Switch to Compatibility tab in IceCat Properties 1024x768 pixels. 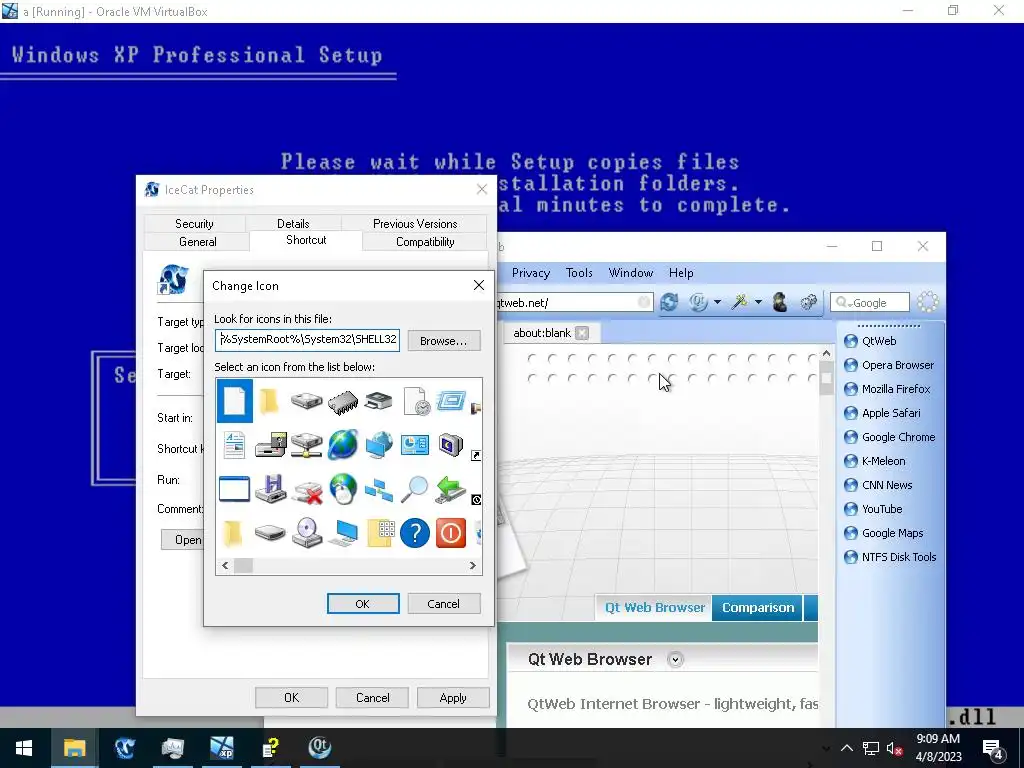(425, 242)
